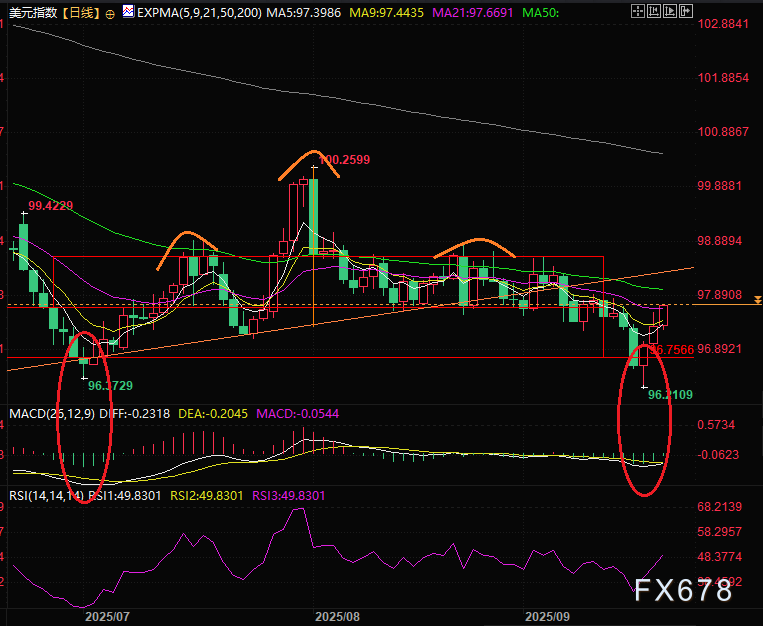This screenshot has width=763, height=626.
Task: Click the 100.2599 high price label
Action: [x=343, y=158]
